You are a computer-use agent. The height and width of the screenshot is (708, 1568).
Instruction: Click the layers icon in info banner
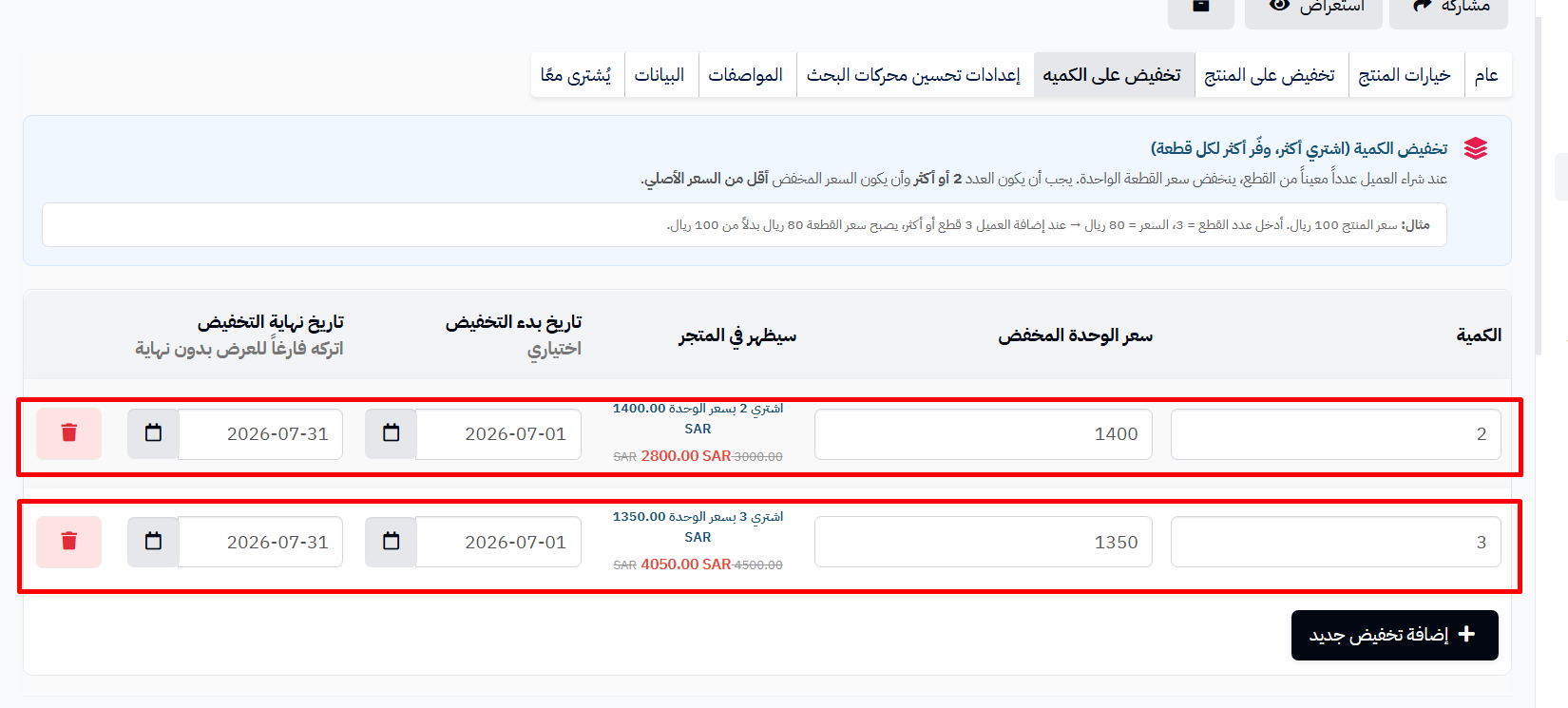pos(1475,148)
